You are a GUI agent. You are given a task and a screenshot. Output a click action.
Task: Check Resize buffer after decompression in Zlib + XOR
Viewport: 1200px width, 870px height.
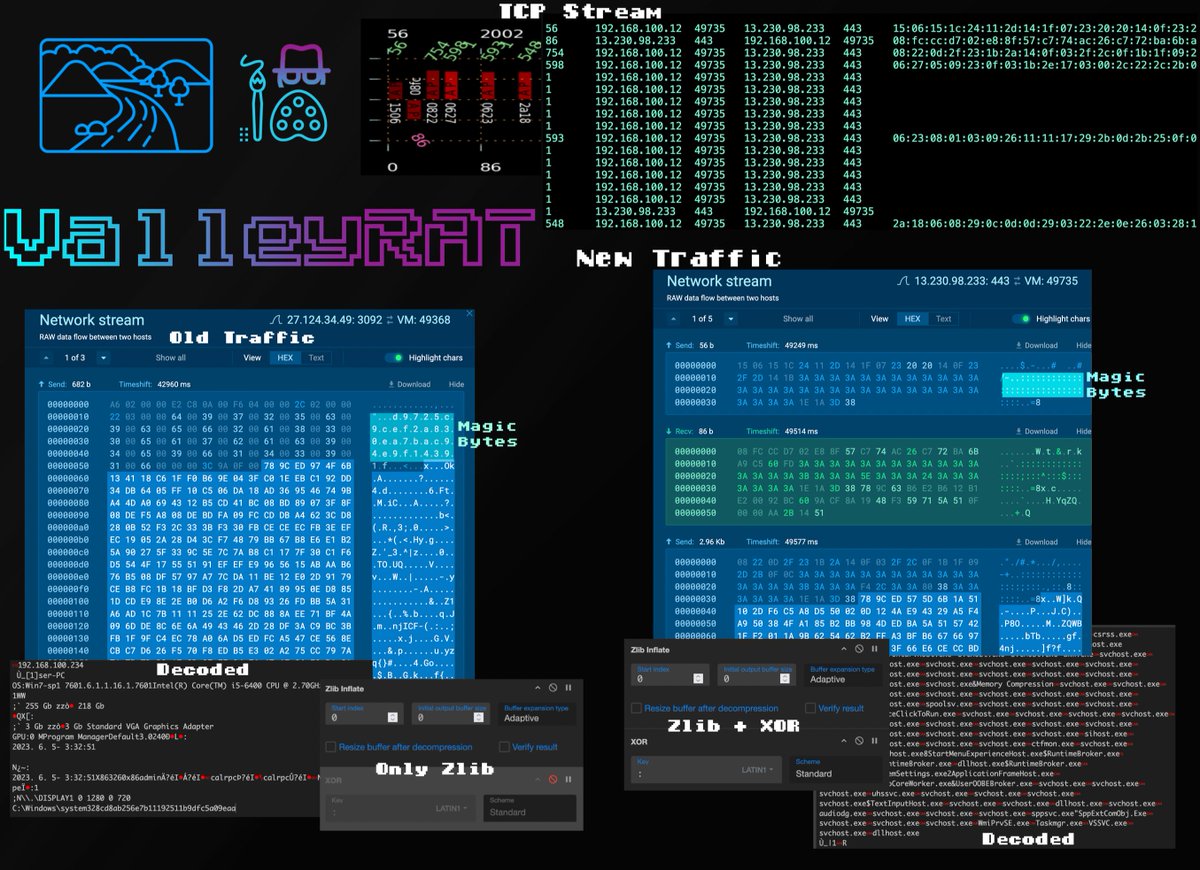pyautogui.click(x=637, y=708)
